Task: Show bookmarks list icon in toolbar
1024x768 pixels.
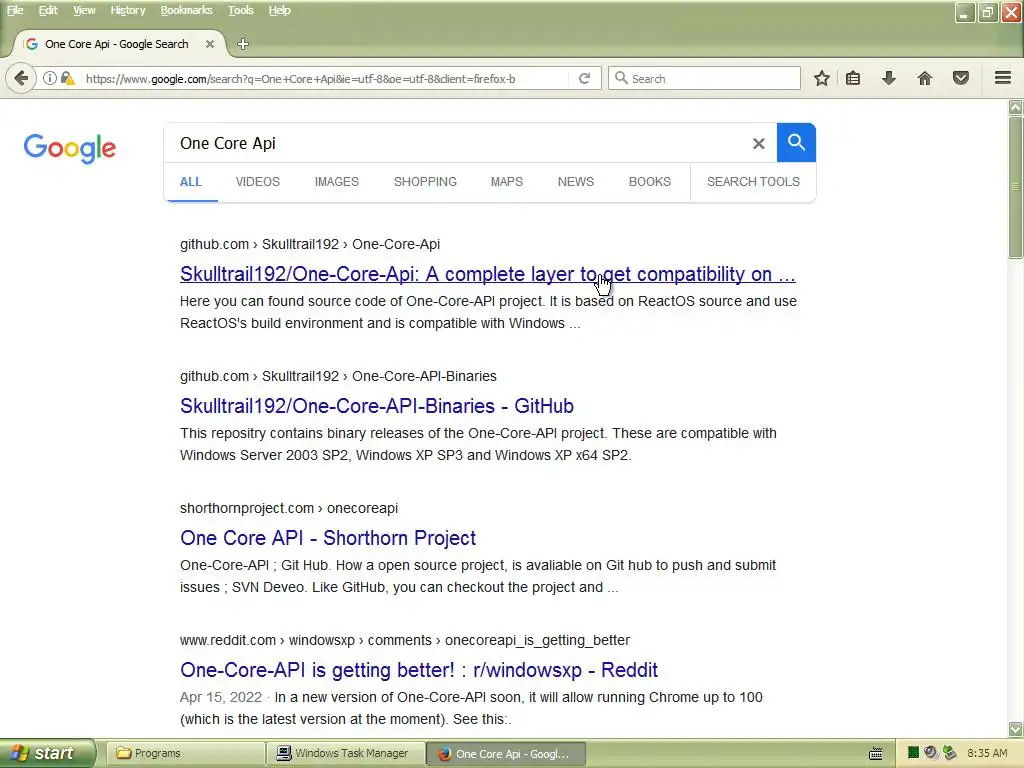Action: [x=853, y=79]
